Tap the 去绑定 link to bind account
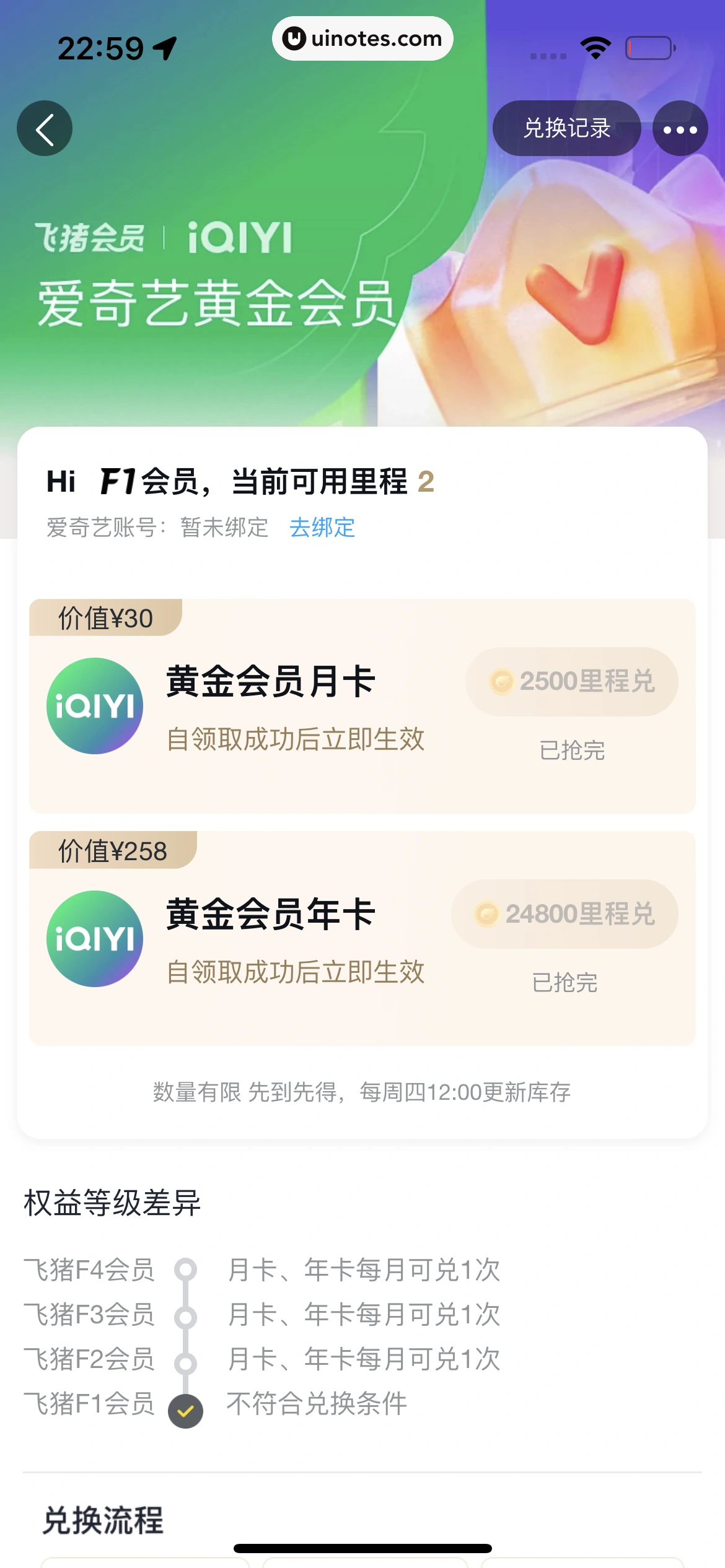This screenshot has width=725, height=1568. 322,528
